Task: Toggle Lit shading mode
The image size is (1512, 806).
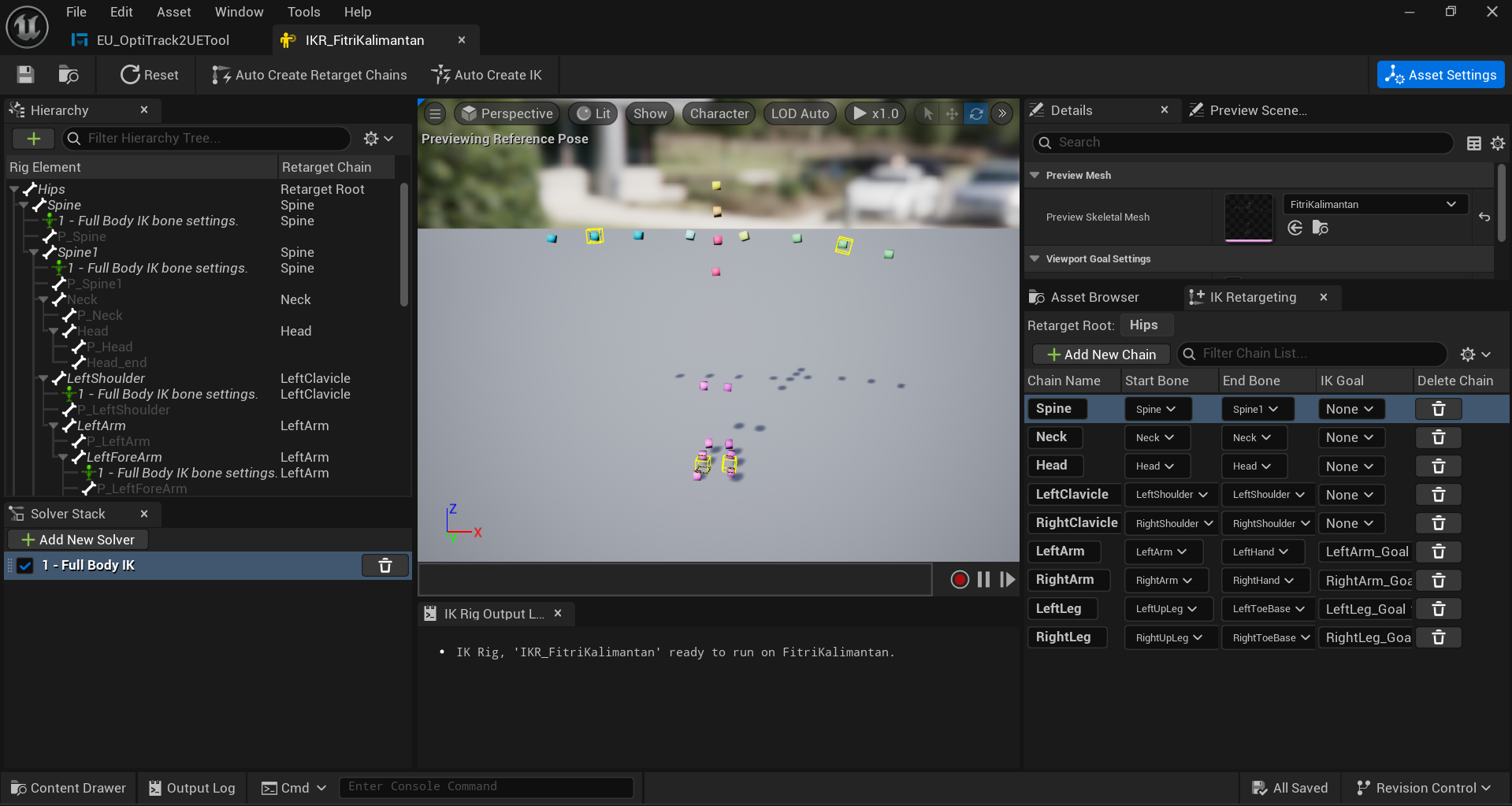Action: coord(593,113)
